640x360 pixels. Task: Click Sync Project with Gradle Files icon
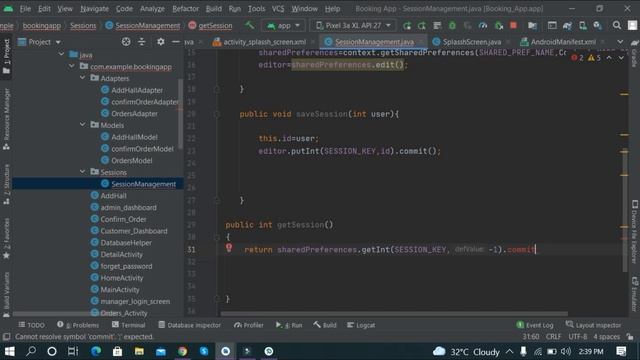coord(567,26)
